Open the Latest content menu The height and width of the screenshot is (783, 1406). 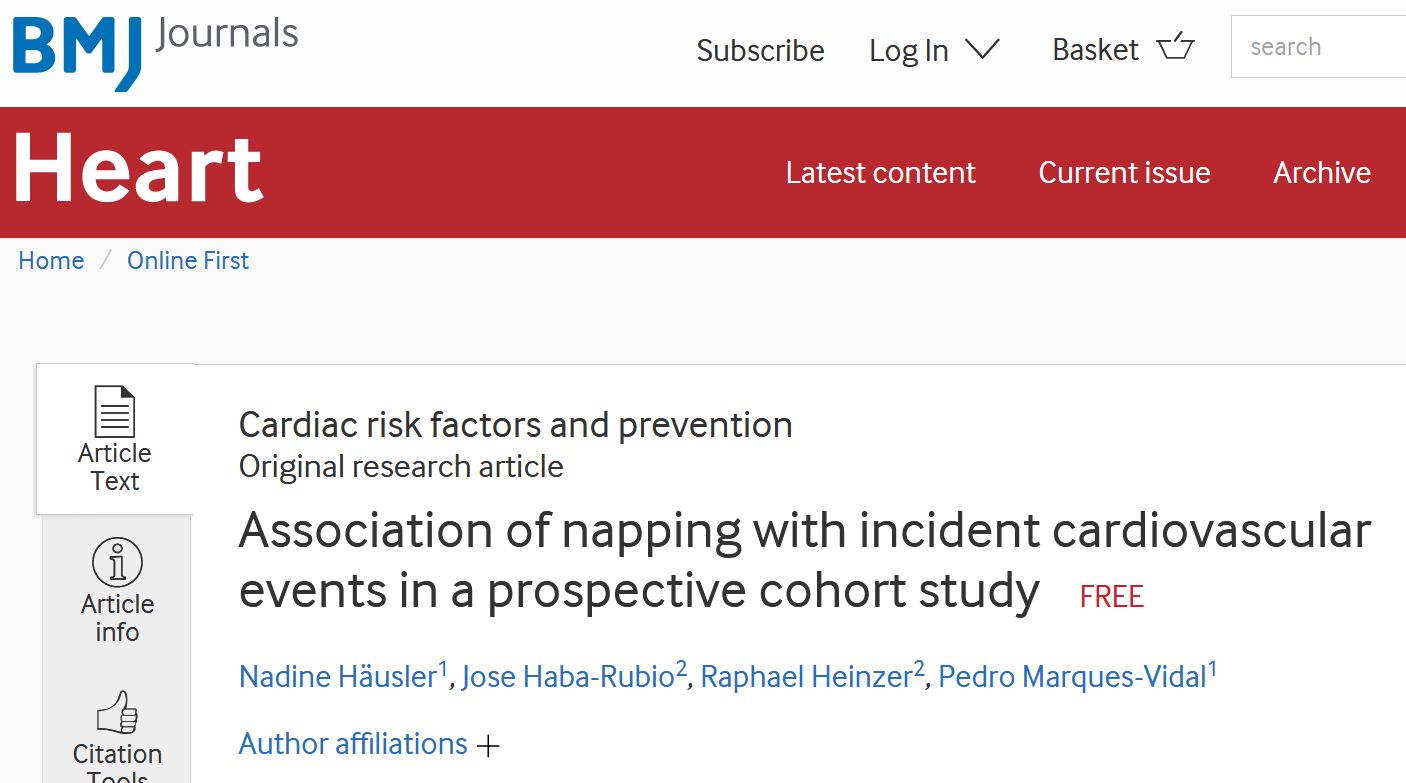point(880,173)
